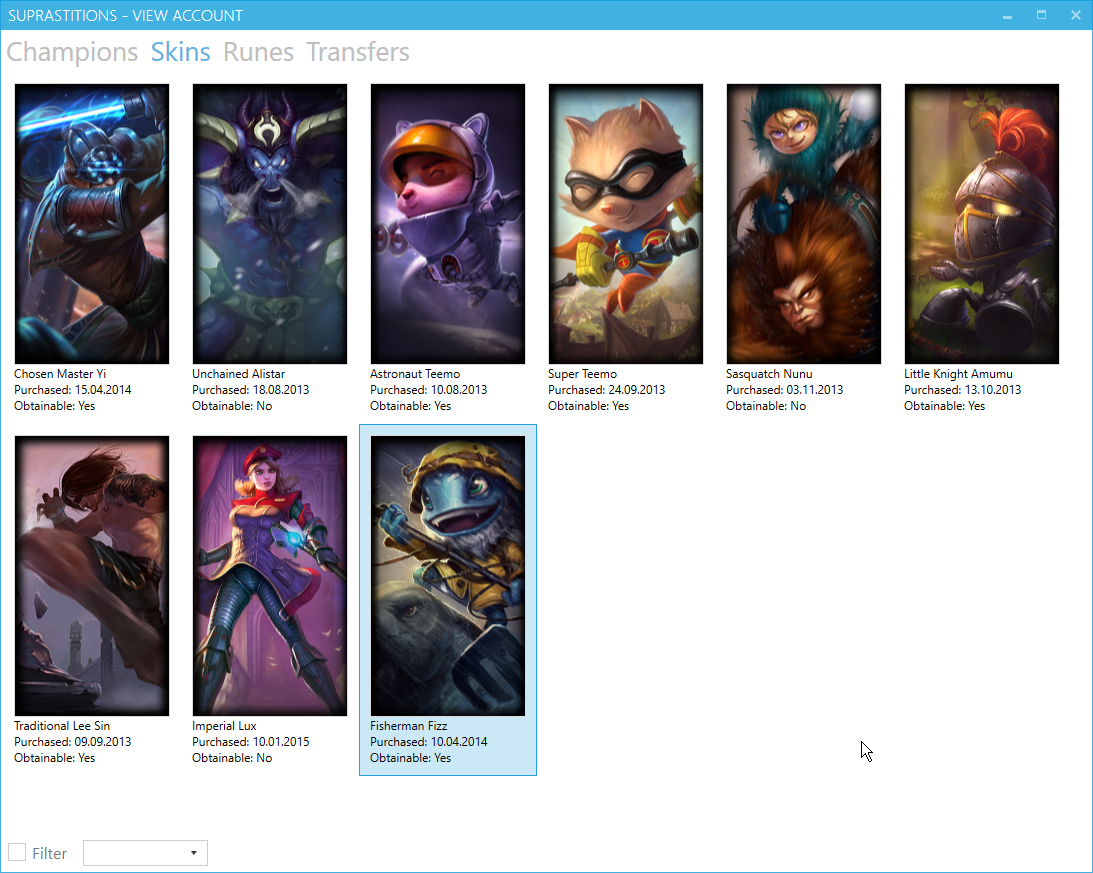This screenshot has height=873, width=1093.
Task: Close the View Account window
Action: click(x=1076, y=15)
